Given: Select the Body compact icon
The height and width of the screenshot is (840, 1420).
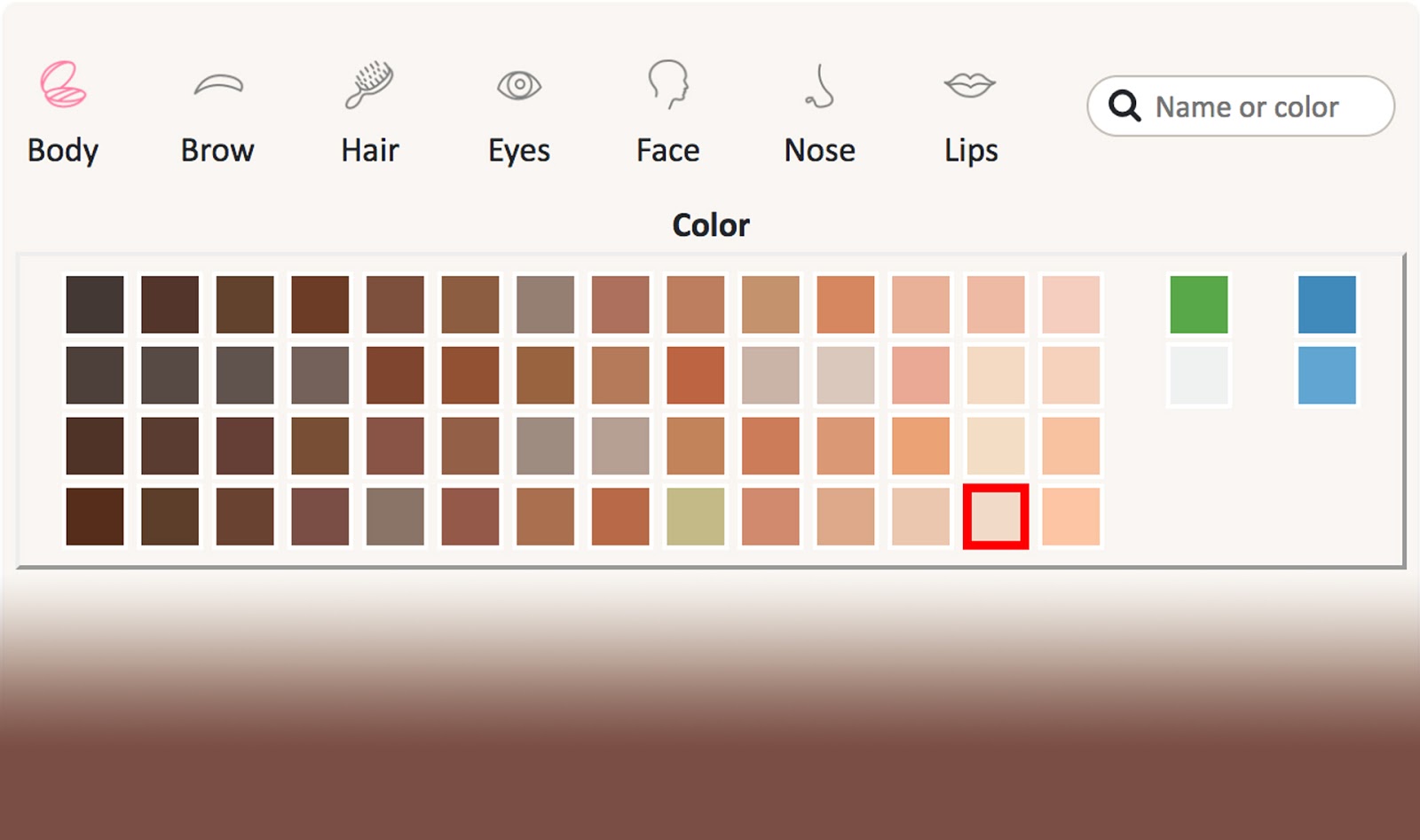Looking at the screenshot, I should 63,84.
